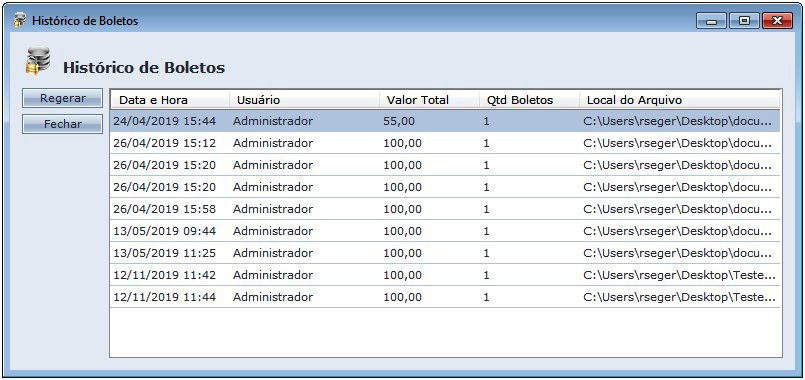Viewport: 805px width, 380px height.
Task: Select the row dated 26/04/2019 15:58
Action: (x=445, y=209)
